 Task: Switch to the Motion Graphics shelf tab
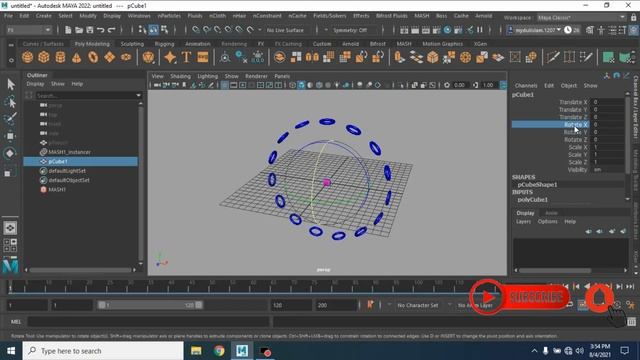442,44
